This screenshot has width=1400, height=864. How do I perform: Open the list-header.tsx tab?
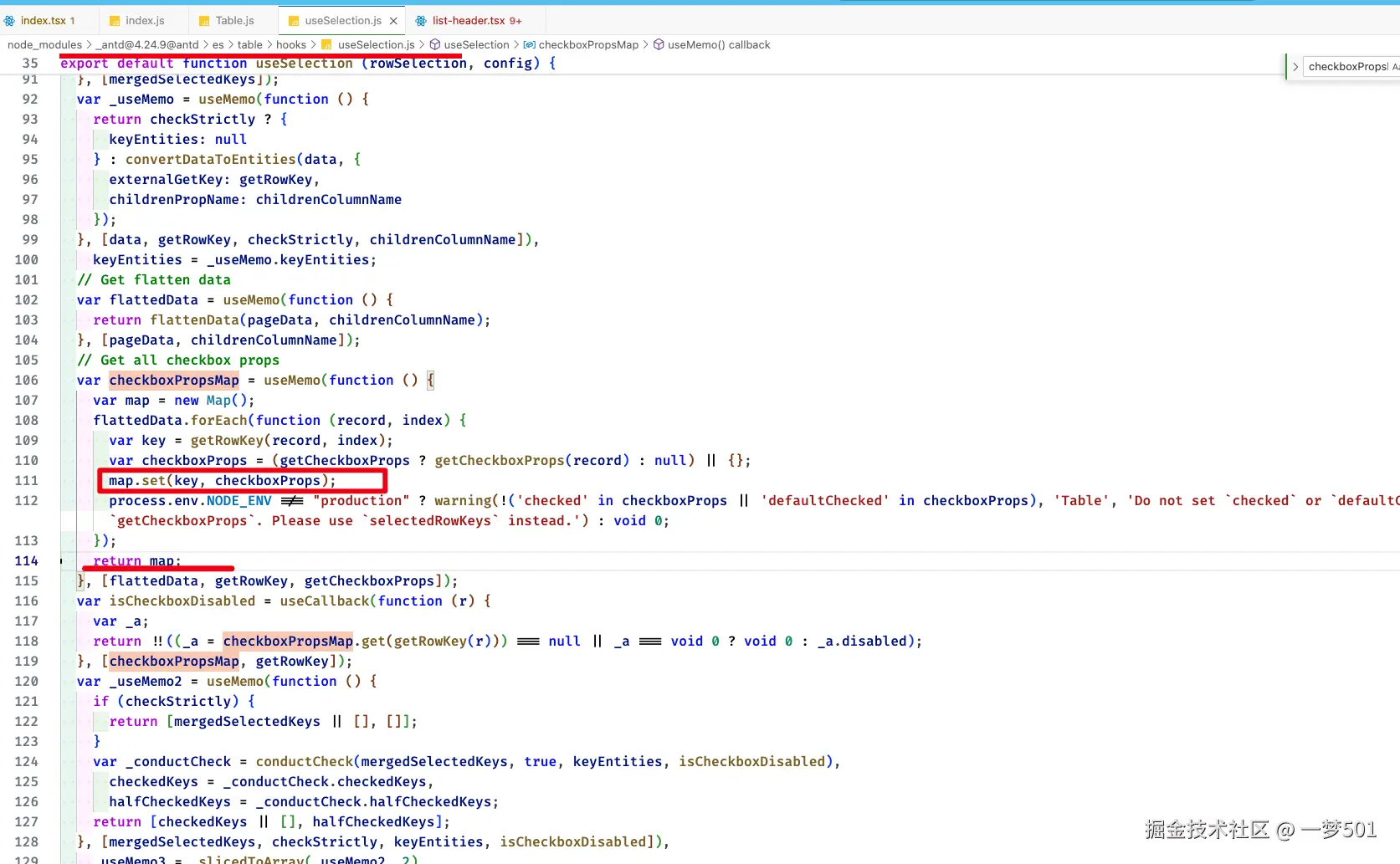(477, 21)
